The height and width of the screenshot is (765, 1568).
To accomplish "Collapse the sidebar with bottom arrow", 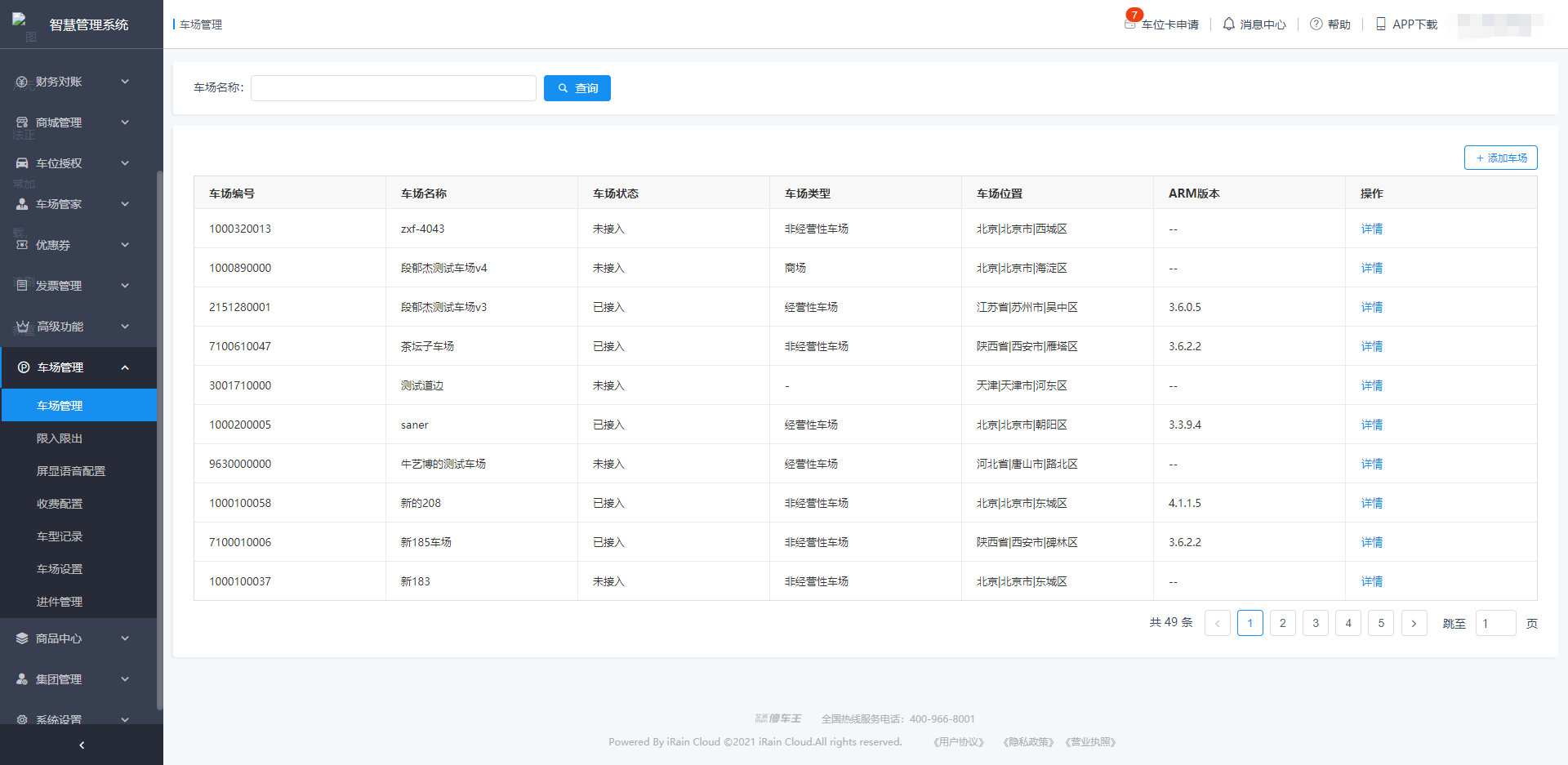I will [82, 745].
